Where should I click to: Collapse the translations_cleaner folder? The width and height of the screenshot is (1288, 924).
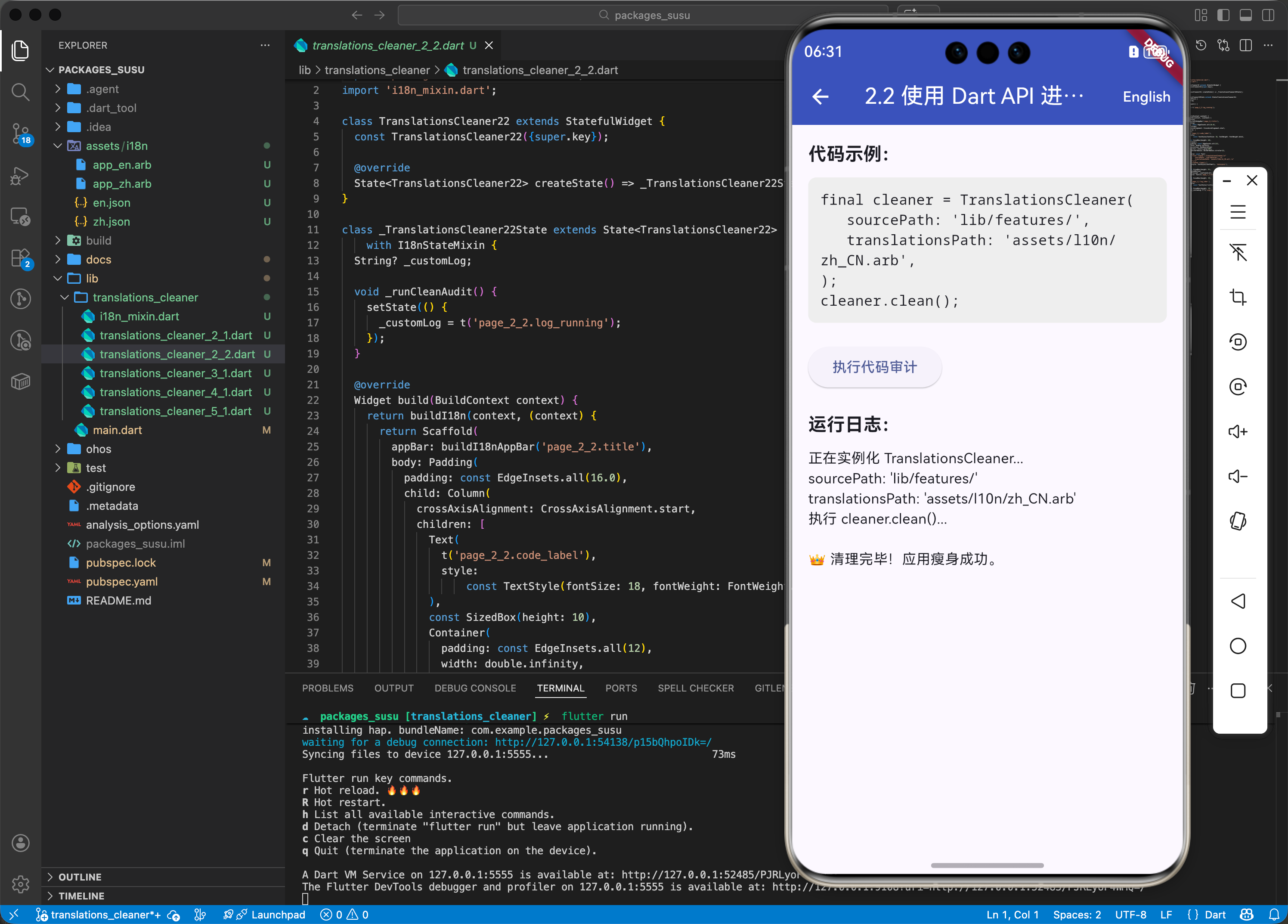coord(146,298)
